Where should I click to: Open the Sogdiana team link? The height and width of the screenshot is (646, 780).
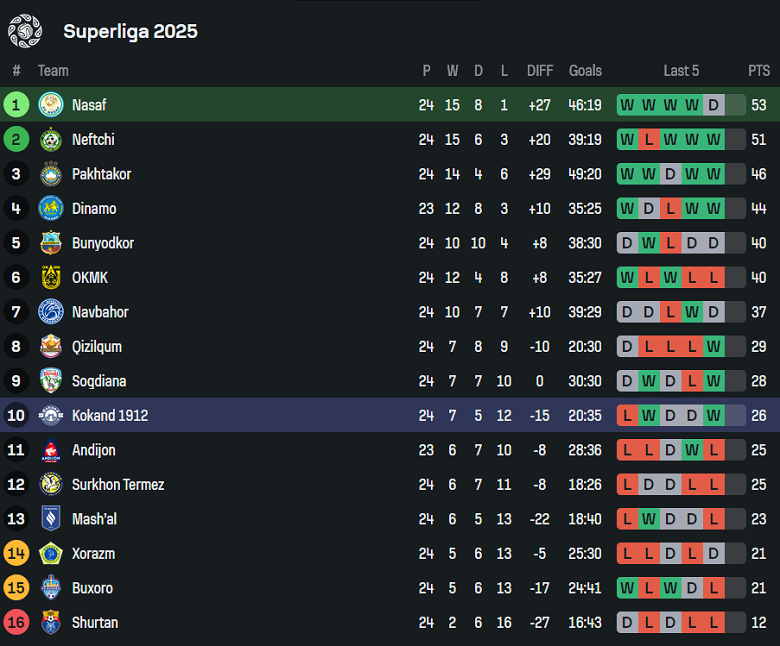[x=99, y=381]
